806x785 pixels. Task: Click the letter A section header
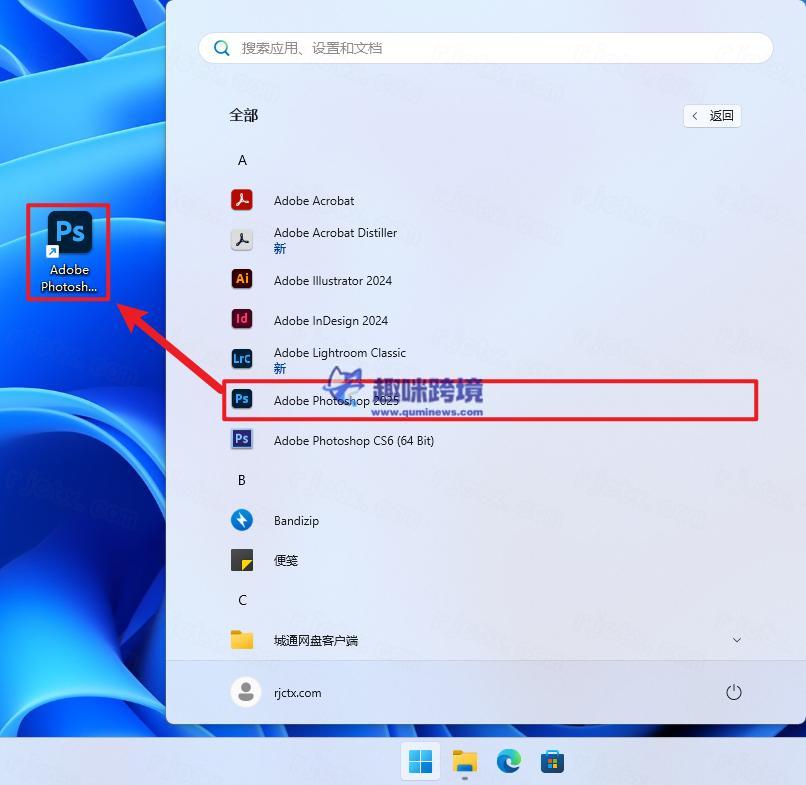(242, 160)
